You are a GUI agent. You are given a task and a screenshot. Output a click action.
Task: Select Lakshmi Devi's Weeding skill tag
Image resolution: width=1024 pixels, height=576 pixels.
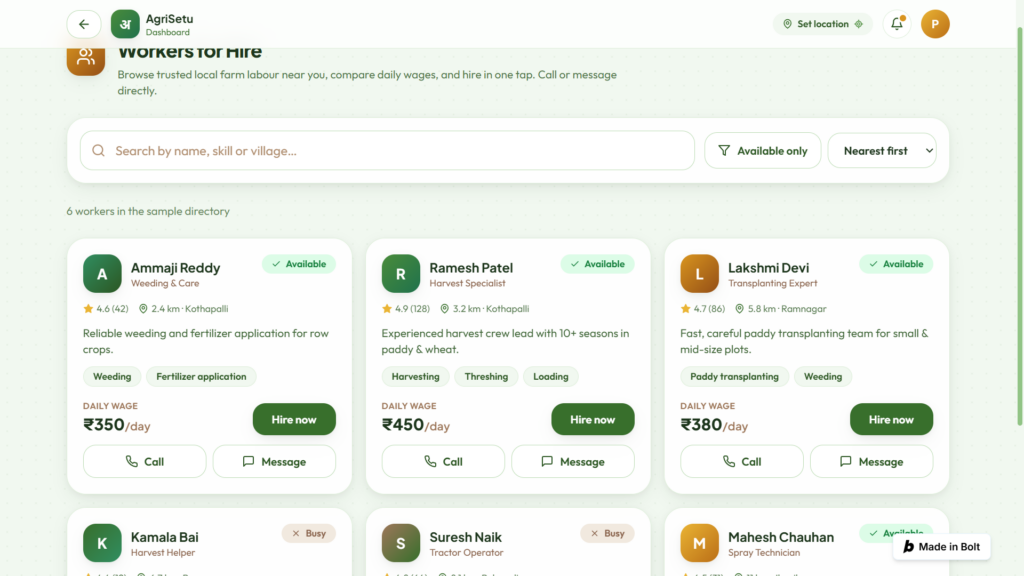pyautogui.click(x=822, y=377)
